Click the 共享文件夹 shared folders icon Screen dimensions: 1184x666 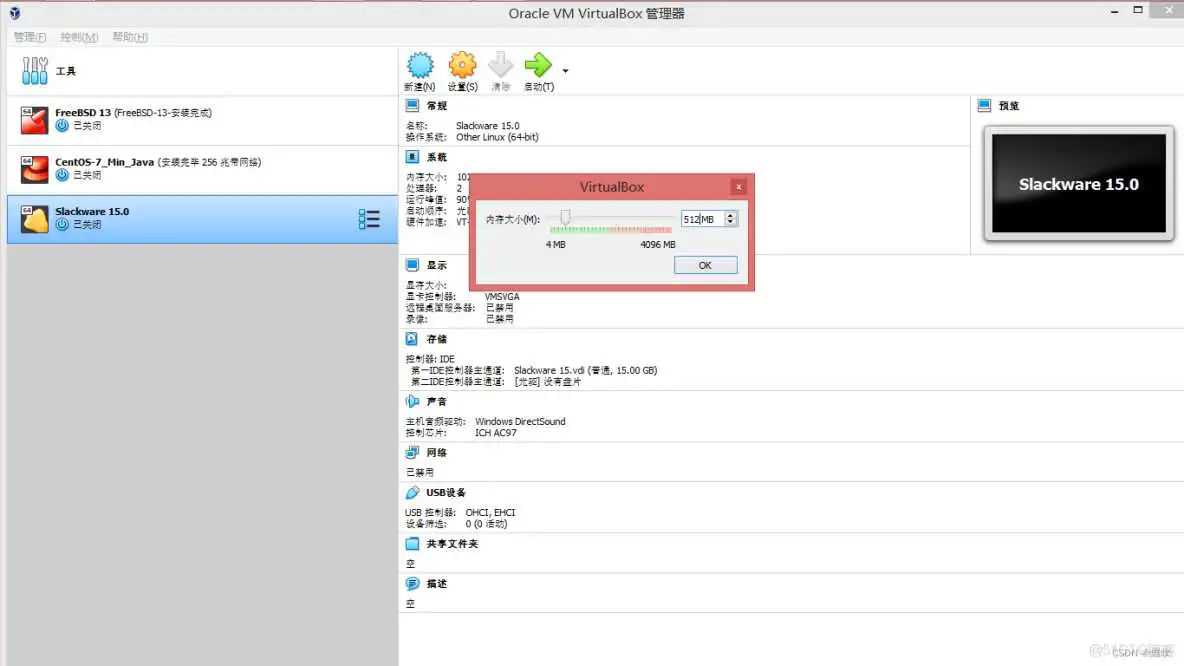(x=413, y=543)
